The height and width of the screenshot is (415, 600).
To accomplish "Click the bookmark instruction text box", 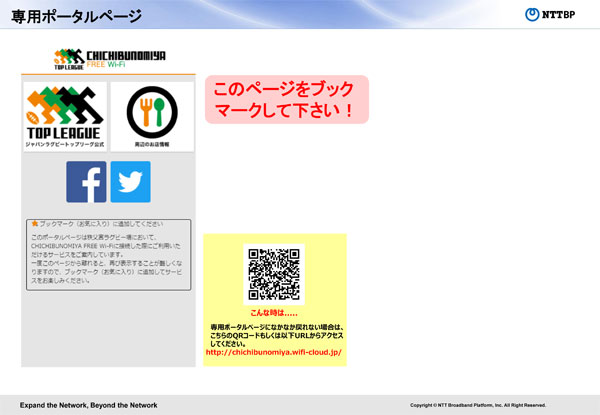I will pyautogui.click(x=109, y=255).
